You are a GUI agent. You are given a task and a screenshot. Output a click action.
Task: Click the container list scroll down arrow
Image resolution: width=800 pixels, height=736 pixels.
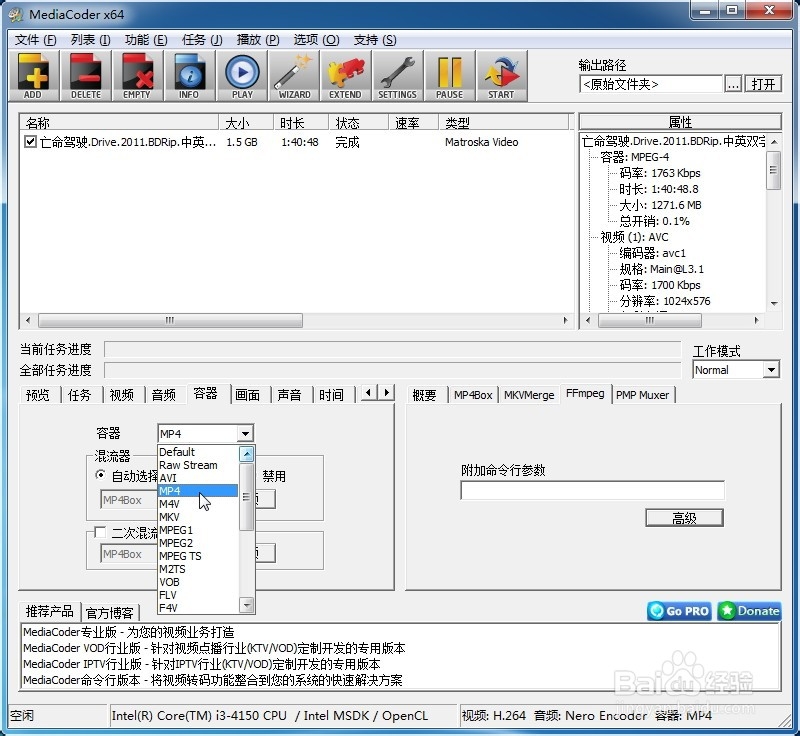[x=246, y=605]
